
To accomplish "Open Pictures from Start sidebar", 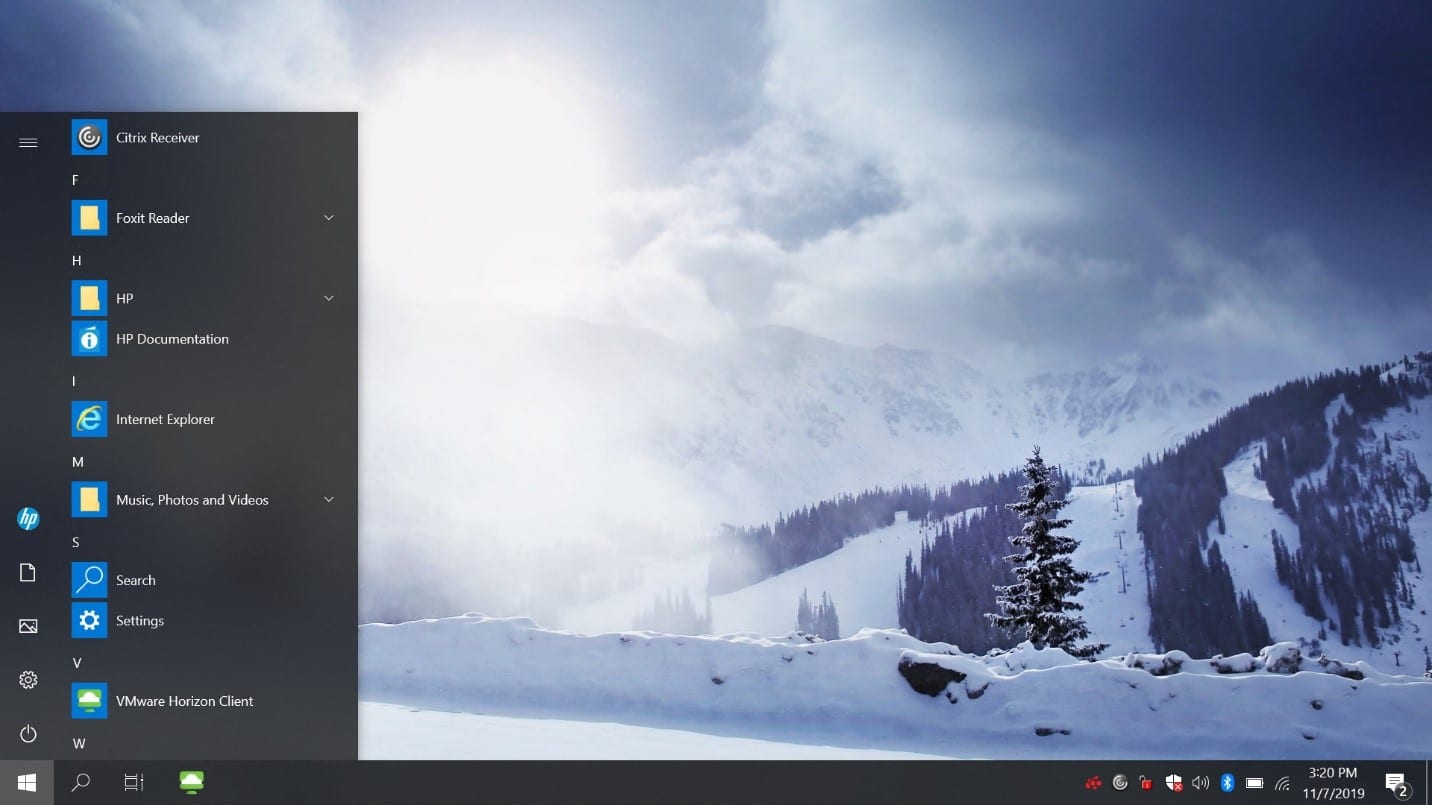I will point(28,626).
